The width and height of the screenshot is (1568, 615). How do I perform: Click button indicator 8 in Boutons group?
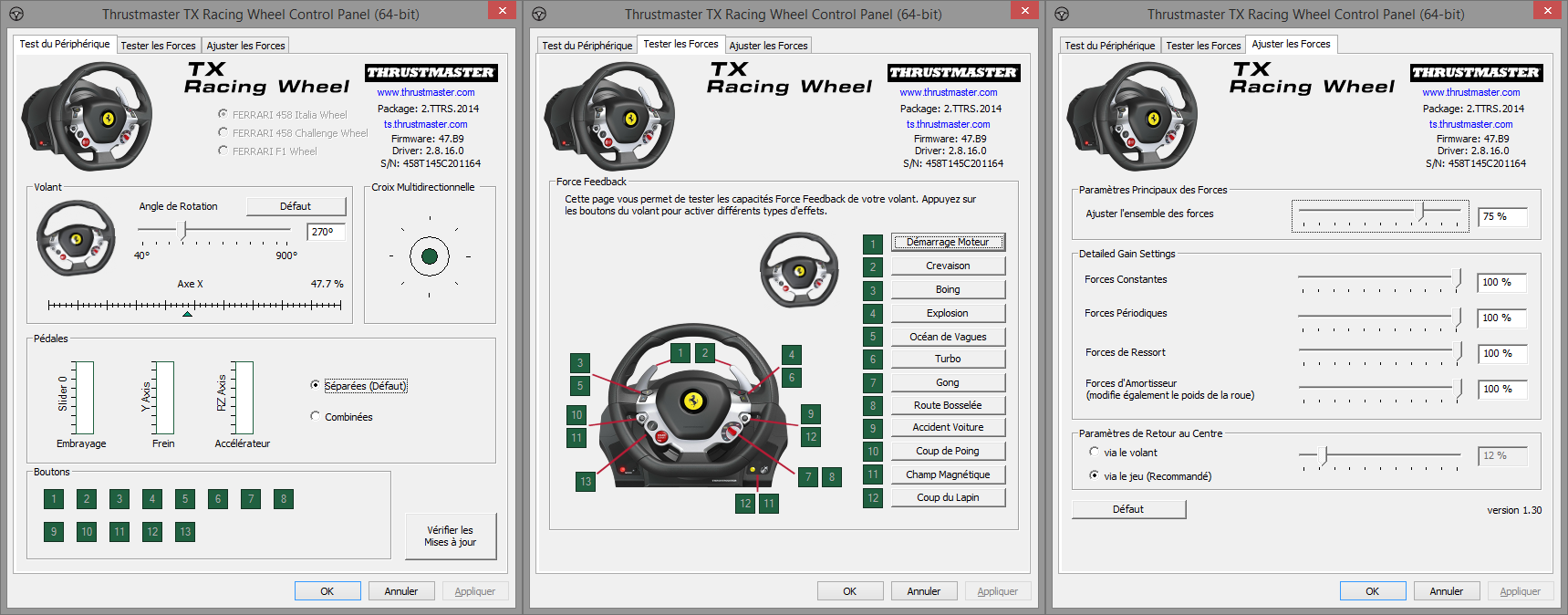click(284, 499)
